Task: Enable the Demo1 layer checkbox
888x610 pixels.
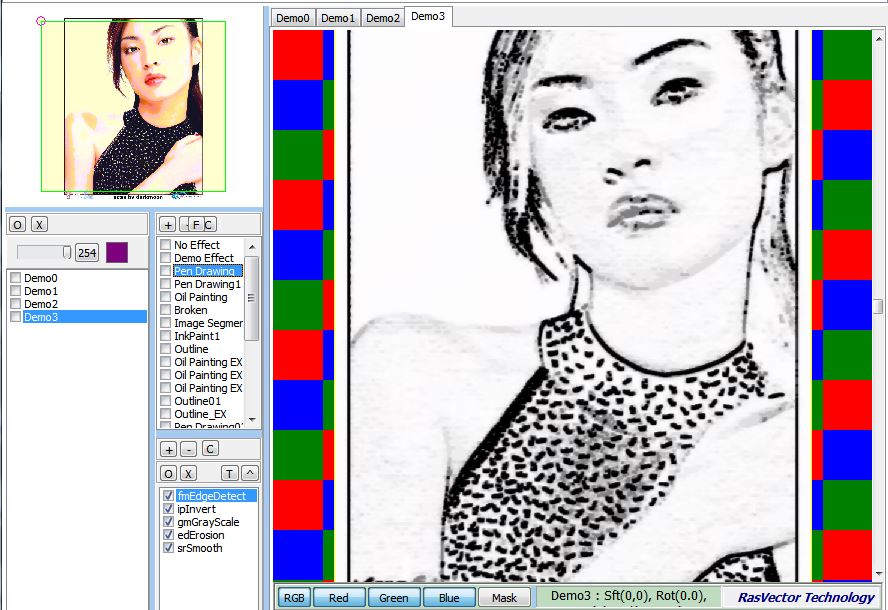Action: [x=16, y=291]
